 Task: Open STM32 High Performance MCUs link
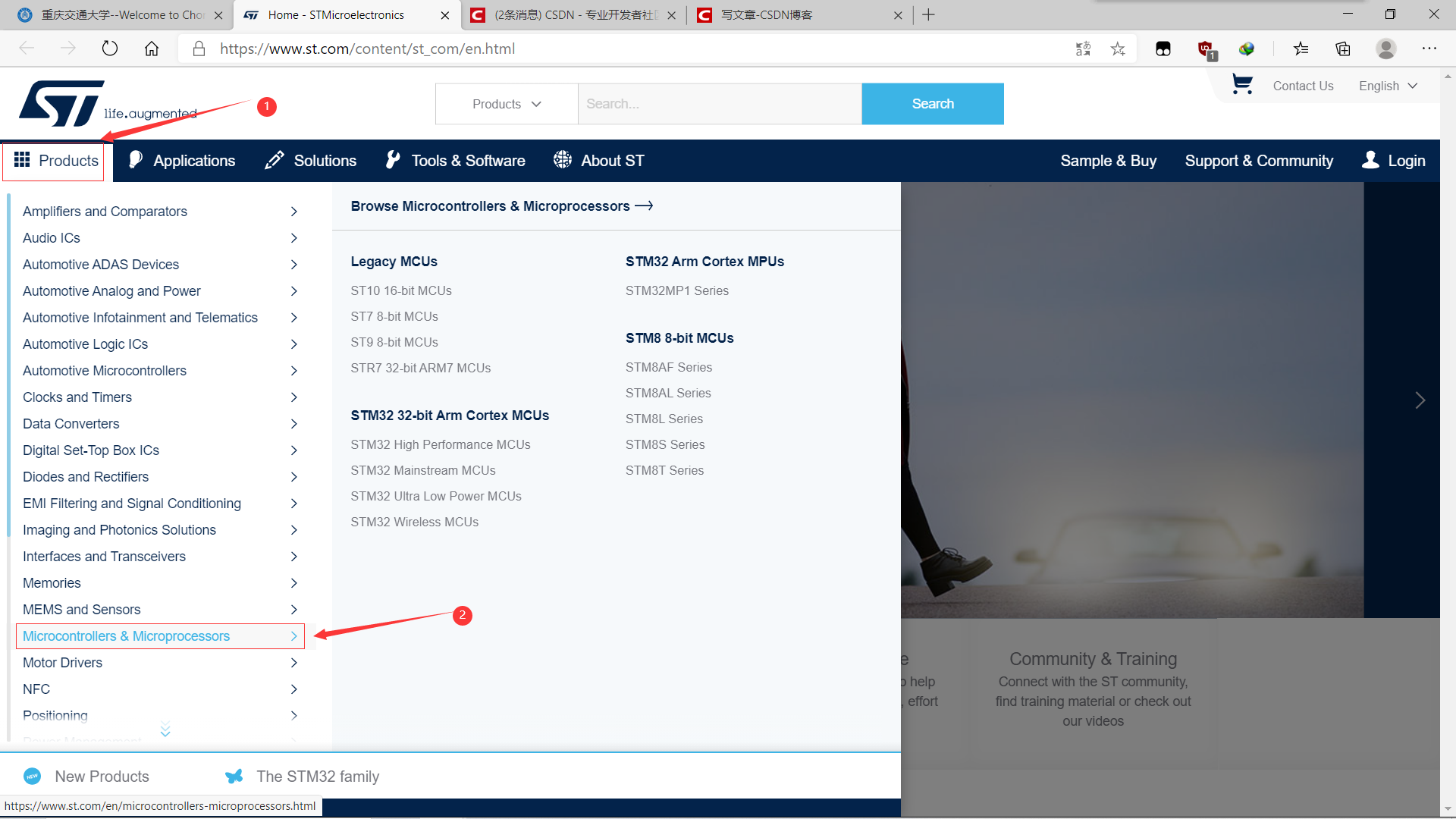pos(441,444)
